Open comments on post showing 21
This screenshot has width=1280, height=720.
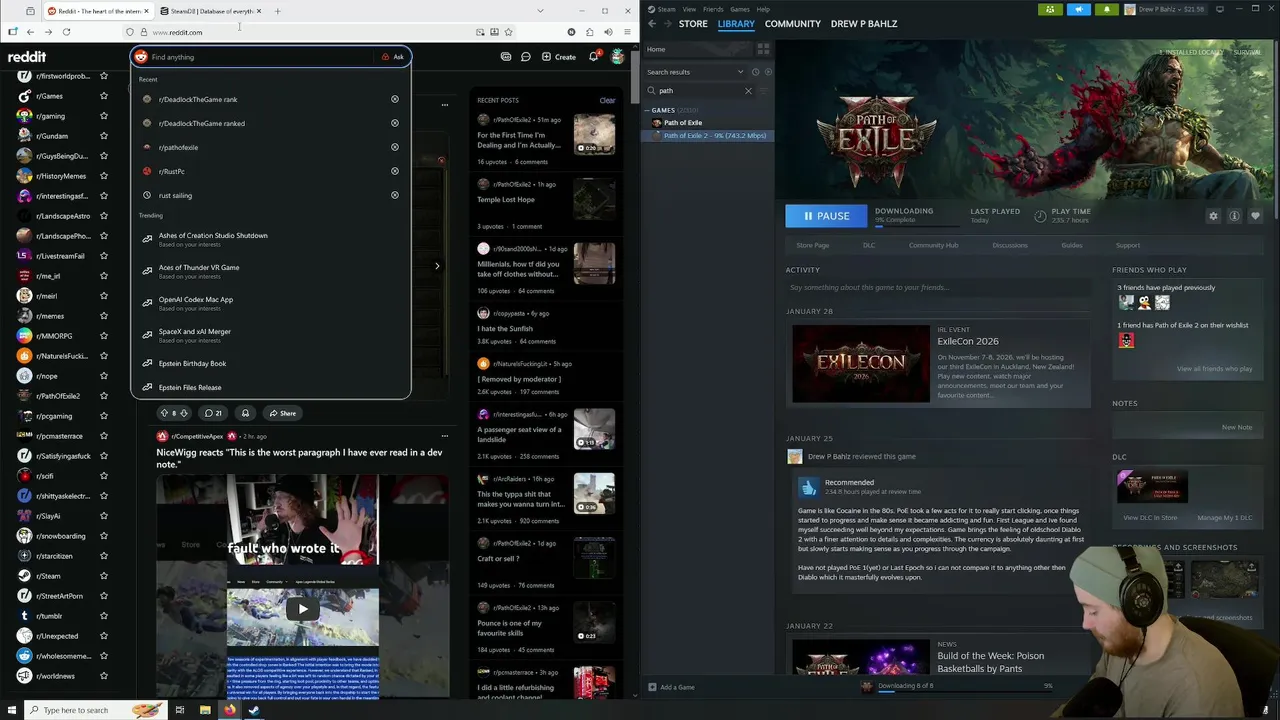(212, 413)
